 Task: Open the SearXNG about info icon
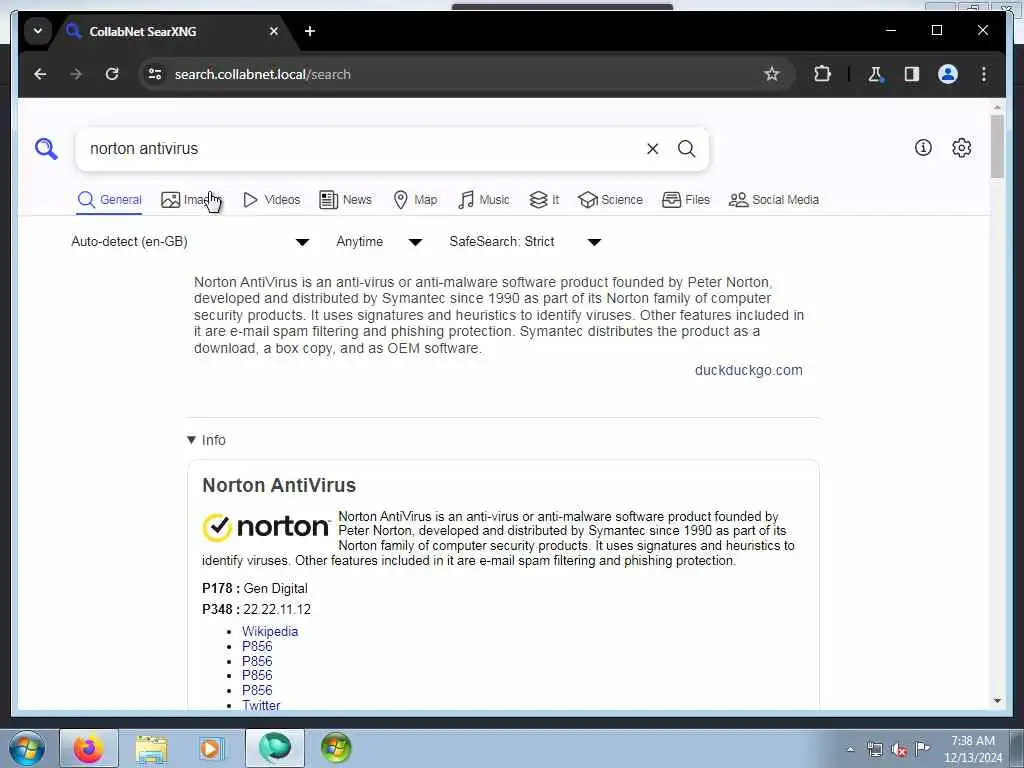(x=923, y=148)
